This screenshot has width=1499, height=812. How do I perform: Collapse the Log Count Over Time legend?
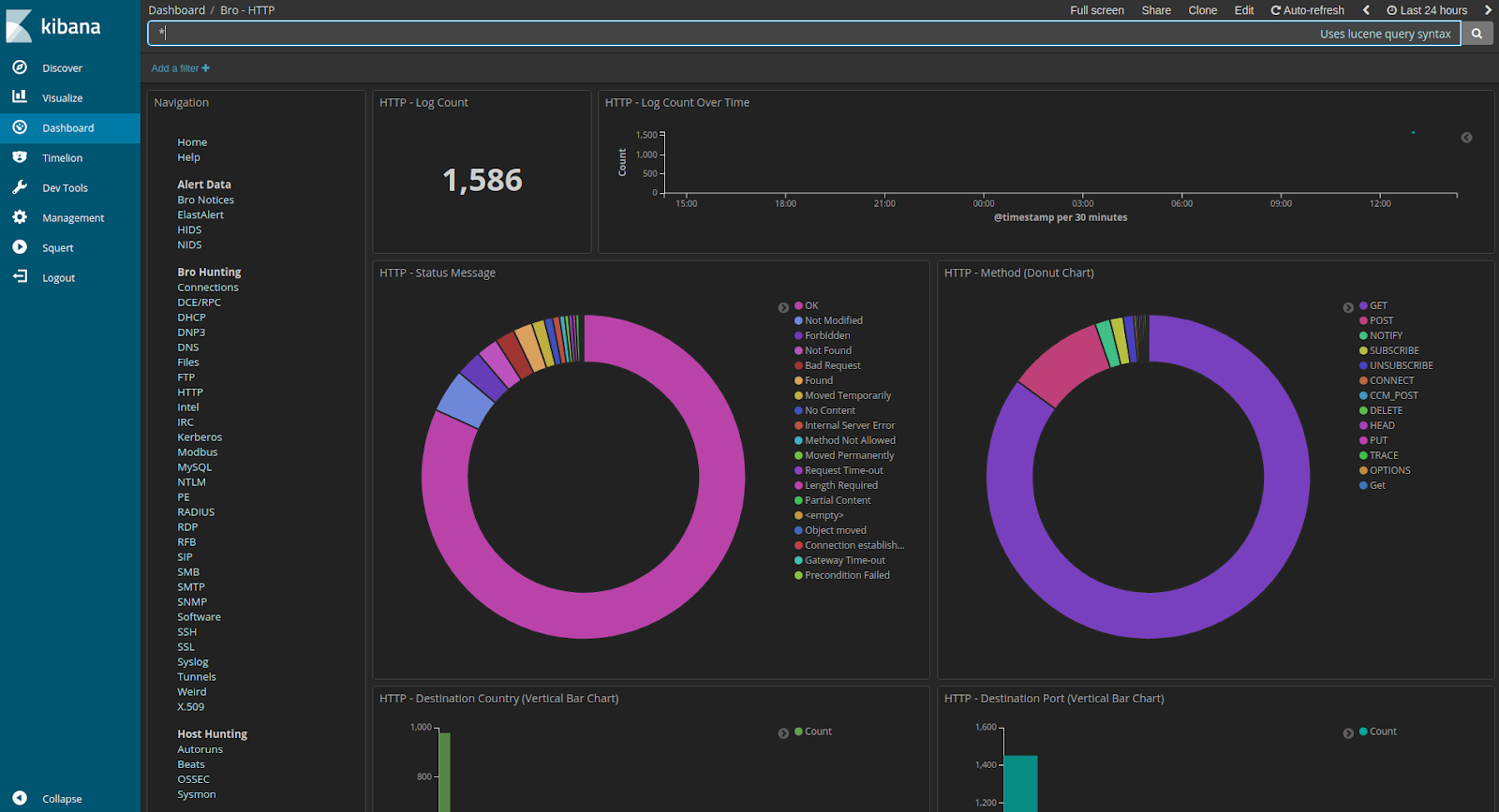(1466, 138)
